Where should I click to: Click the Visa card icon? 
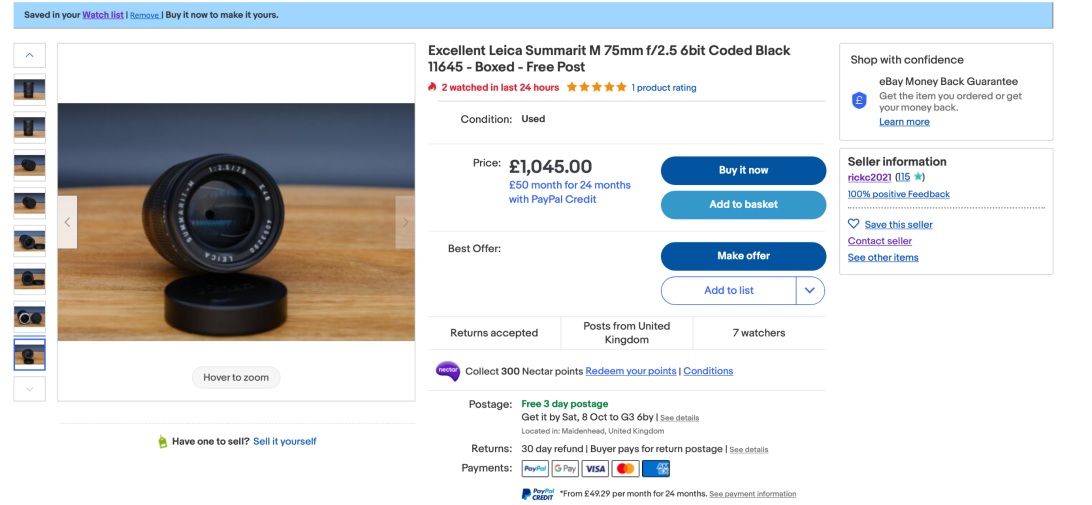point(596,468)
